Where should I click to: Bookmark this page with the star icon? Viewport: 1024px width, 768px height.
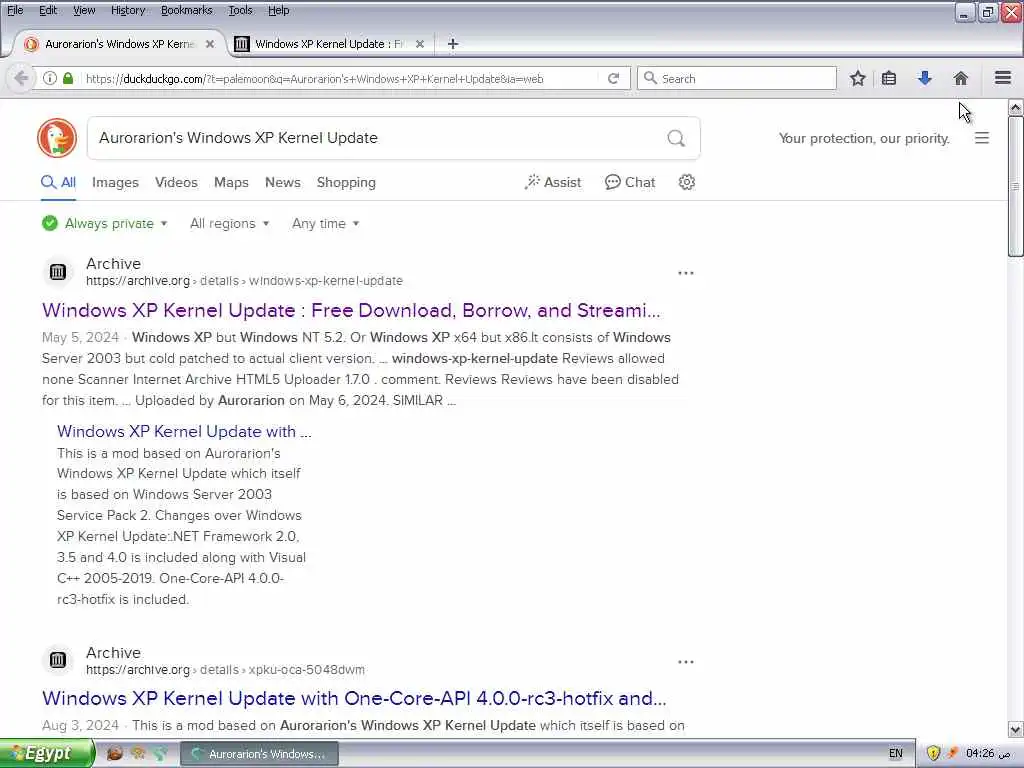[x=857, y=78]
